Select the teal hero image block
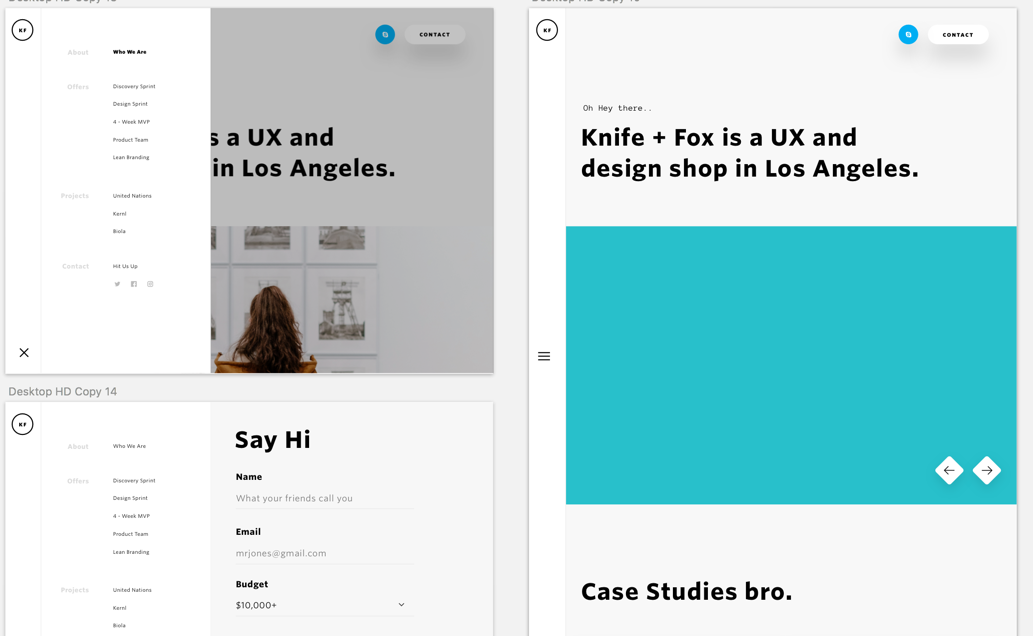The height and width of the screenshot is (636, 1033). (791, 365)
